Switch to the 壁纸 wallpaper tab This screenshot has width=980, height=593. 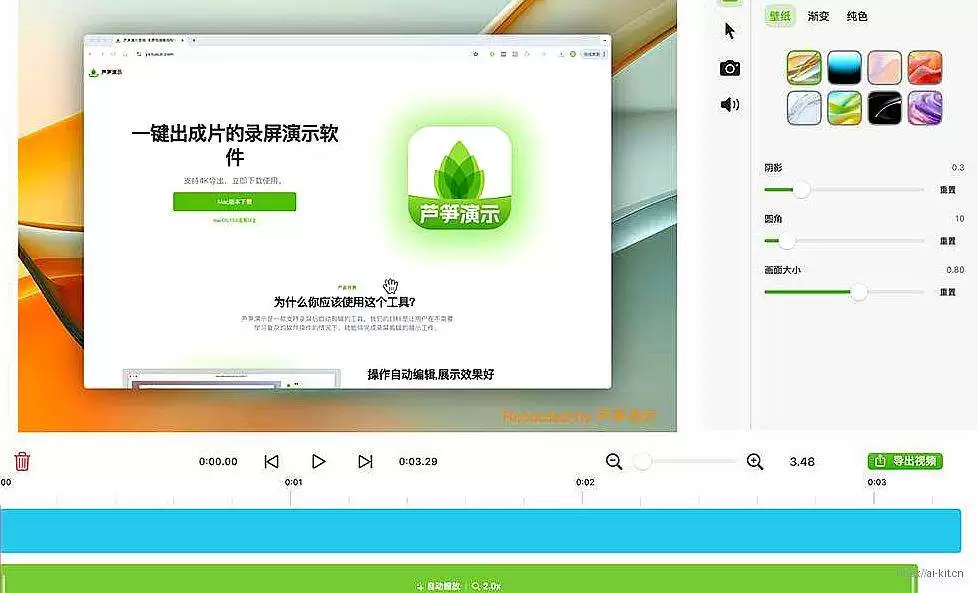pyautogui.click(x=779, y=16)
